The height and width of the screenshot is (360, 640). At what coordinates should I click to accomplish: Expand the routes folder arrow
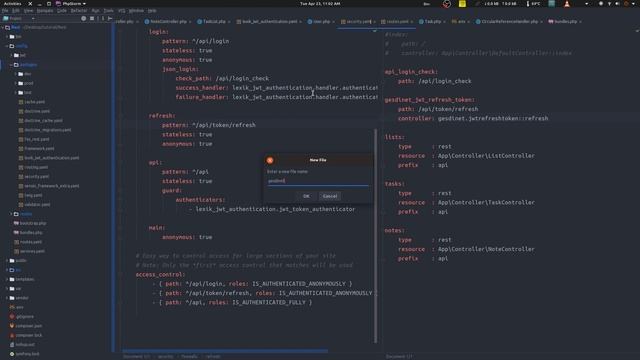pyautogui.click(x=11, y=214)
